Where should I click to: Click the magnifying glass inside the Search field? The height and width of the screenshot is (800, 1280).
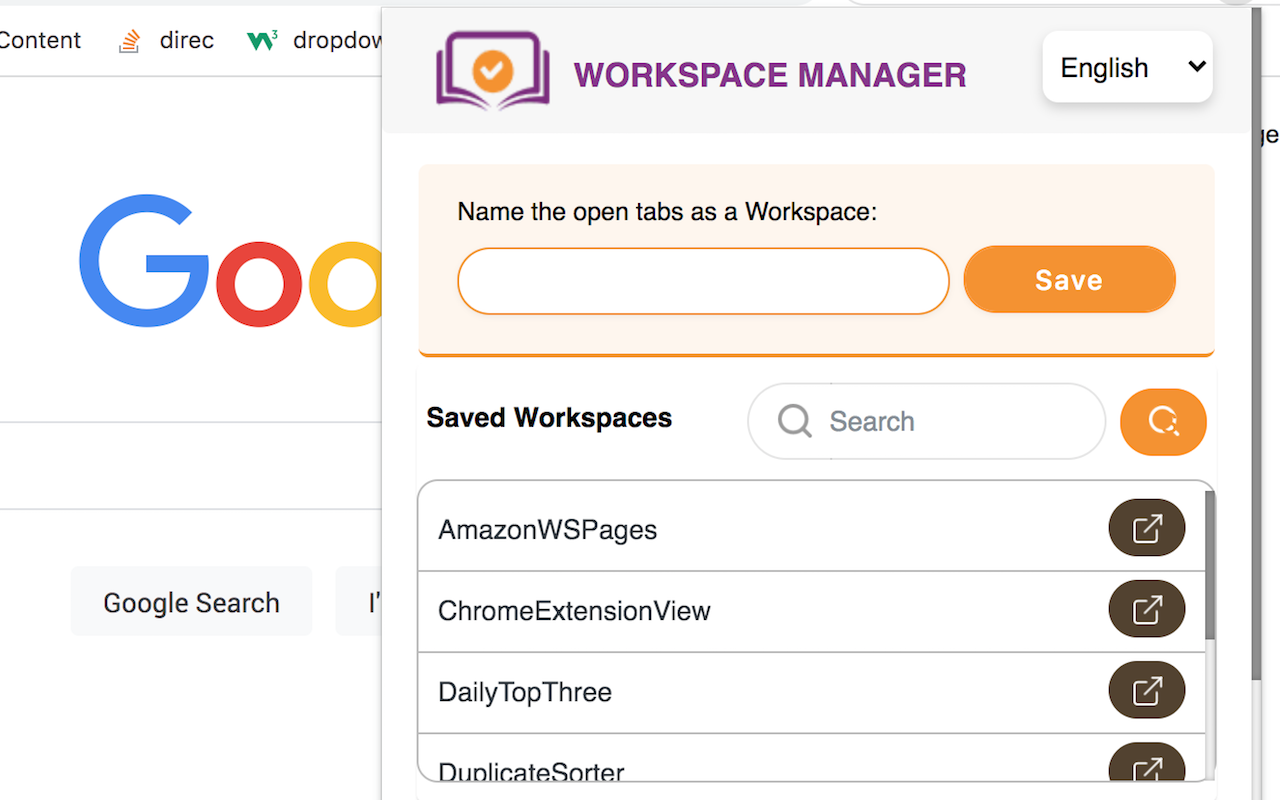[793, 421]
